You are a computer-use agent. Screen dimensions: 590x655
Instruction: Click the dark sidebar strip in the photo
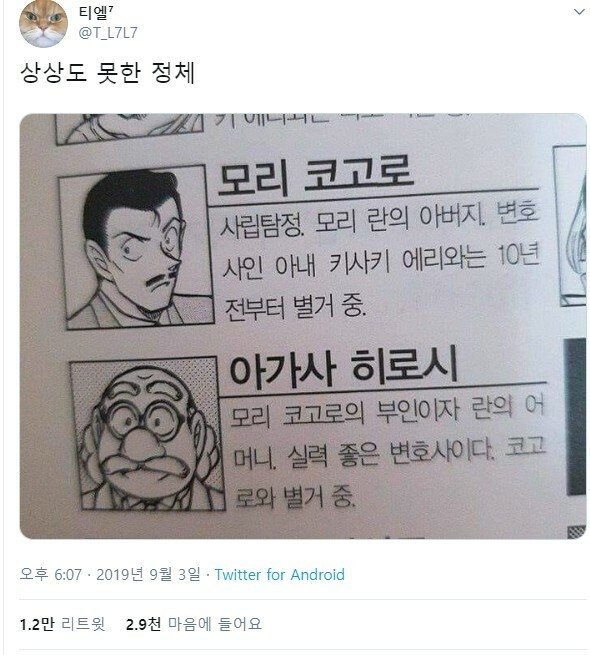pos(575,416)
